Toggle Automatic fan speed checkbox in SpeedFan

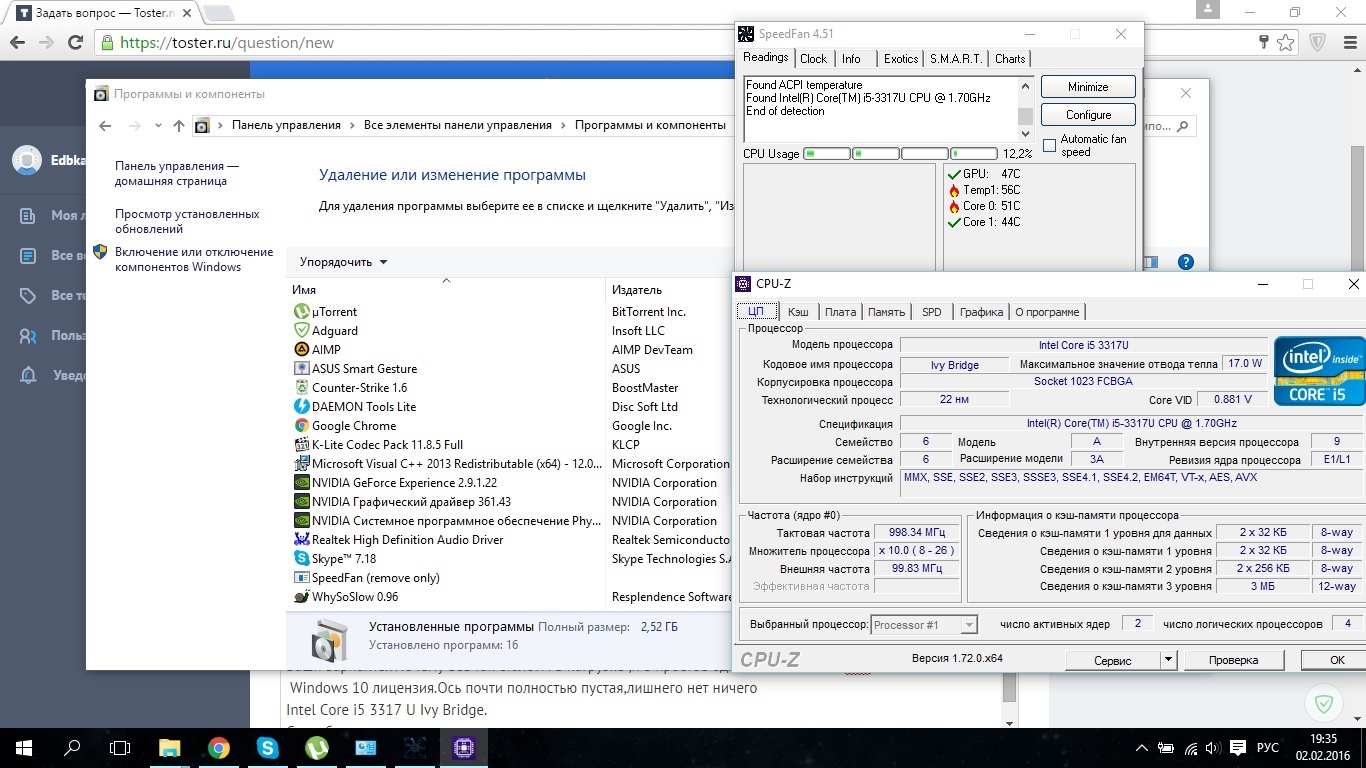(x=1049, y=146)
